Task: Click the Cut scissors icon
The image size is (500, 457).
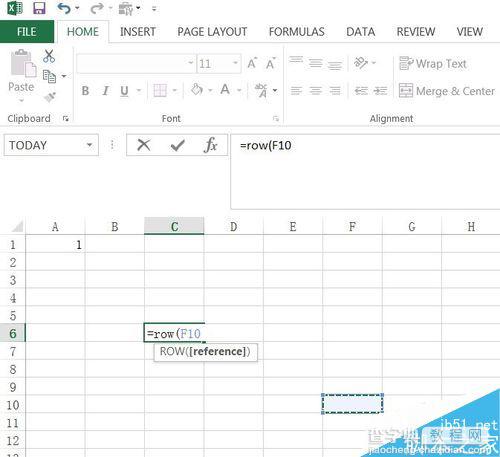Action: click(49, 56)
